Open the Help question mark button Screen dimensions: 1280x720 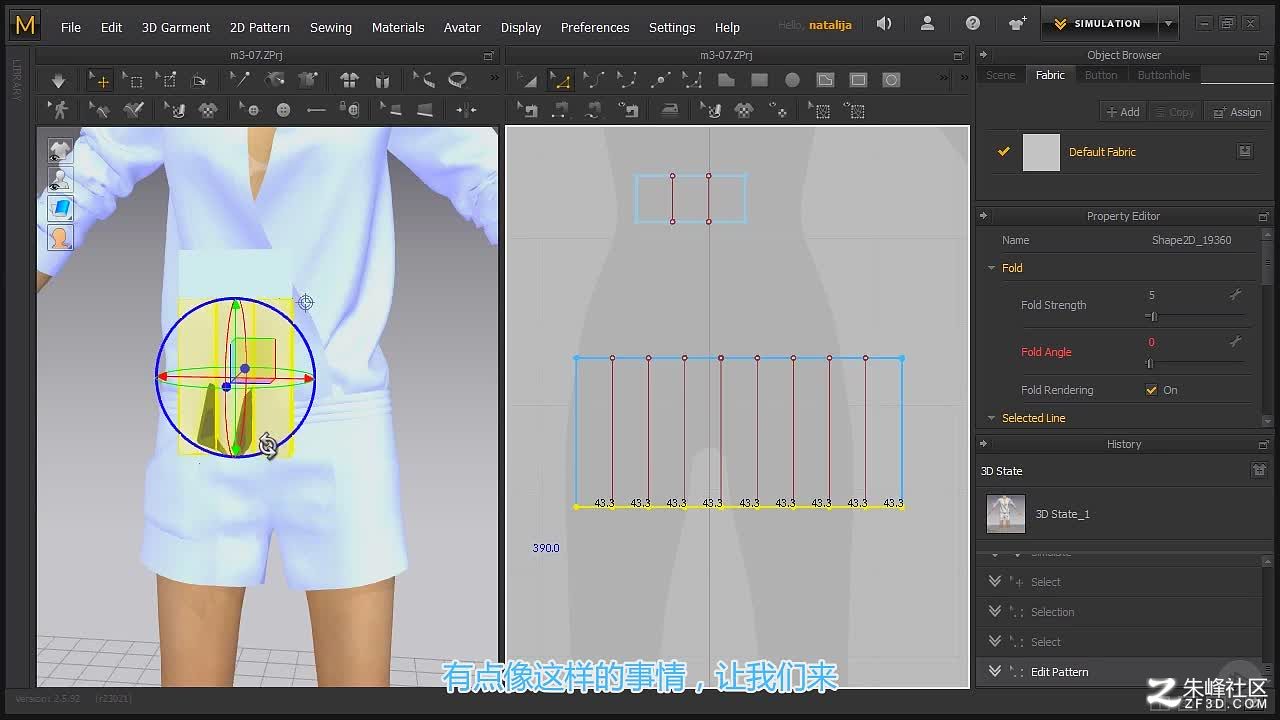point(972,24)
